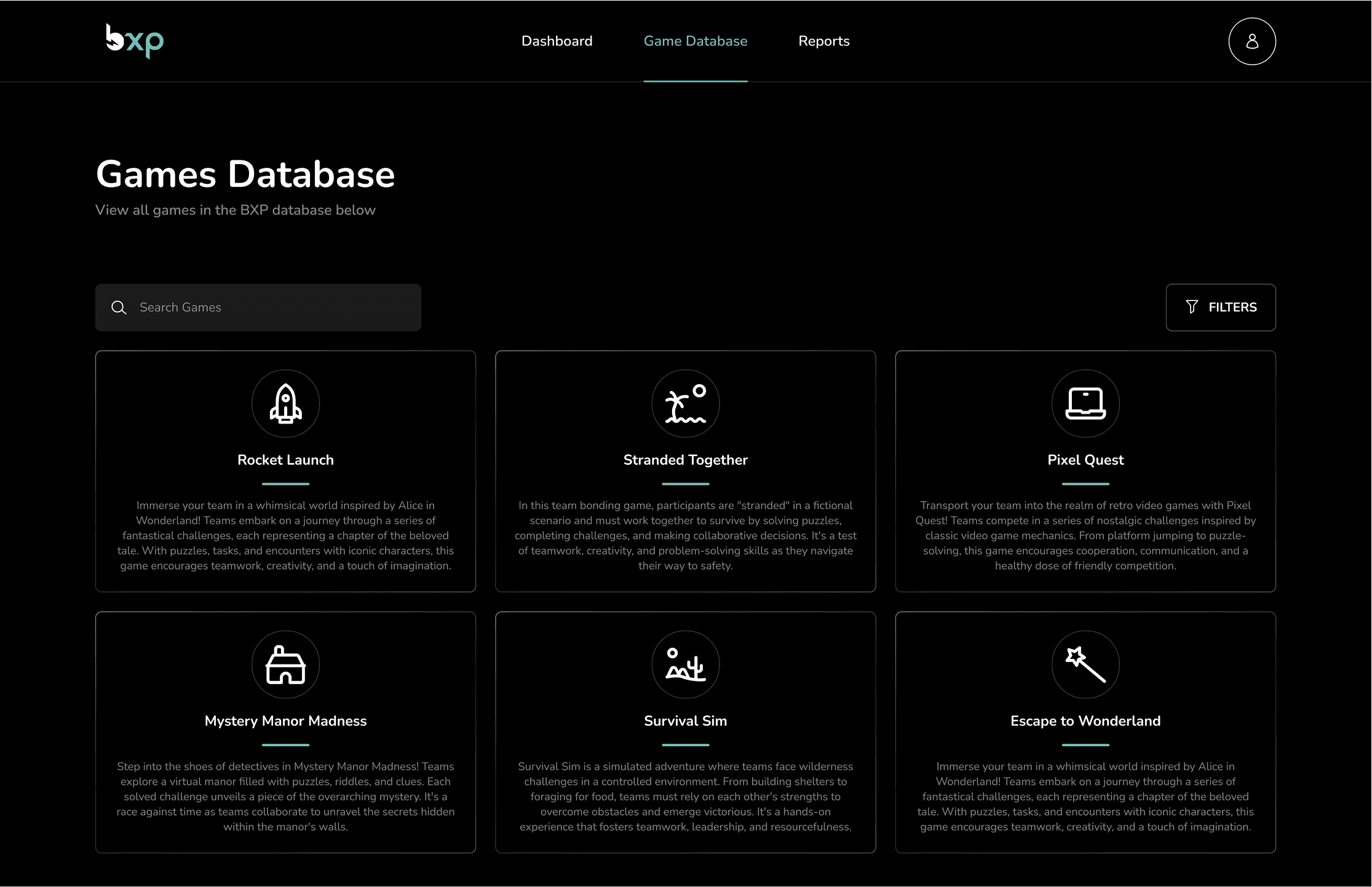
Task: Open the FILTERS panel
Action: pos(1221,307)
